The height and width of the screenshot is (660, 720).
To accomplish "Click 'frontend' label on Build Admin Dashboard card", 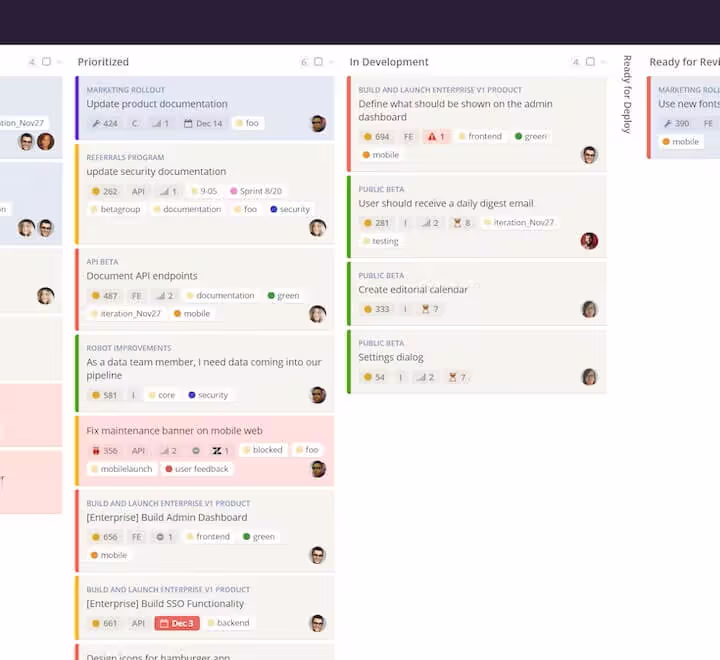I will tap(208, 537).
